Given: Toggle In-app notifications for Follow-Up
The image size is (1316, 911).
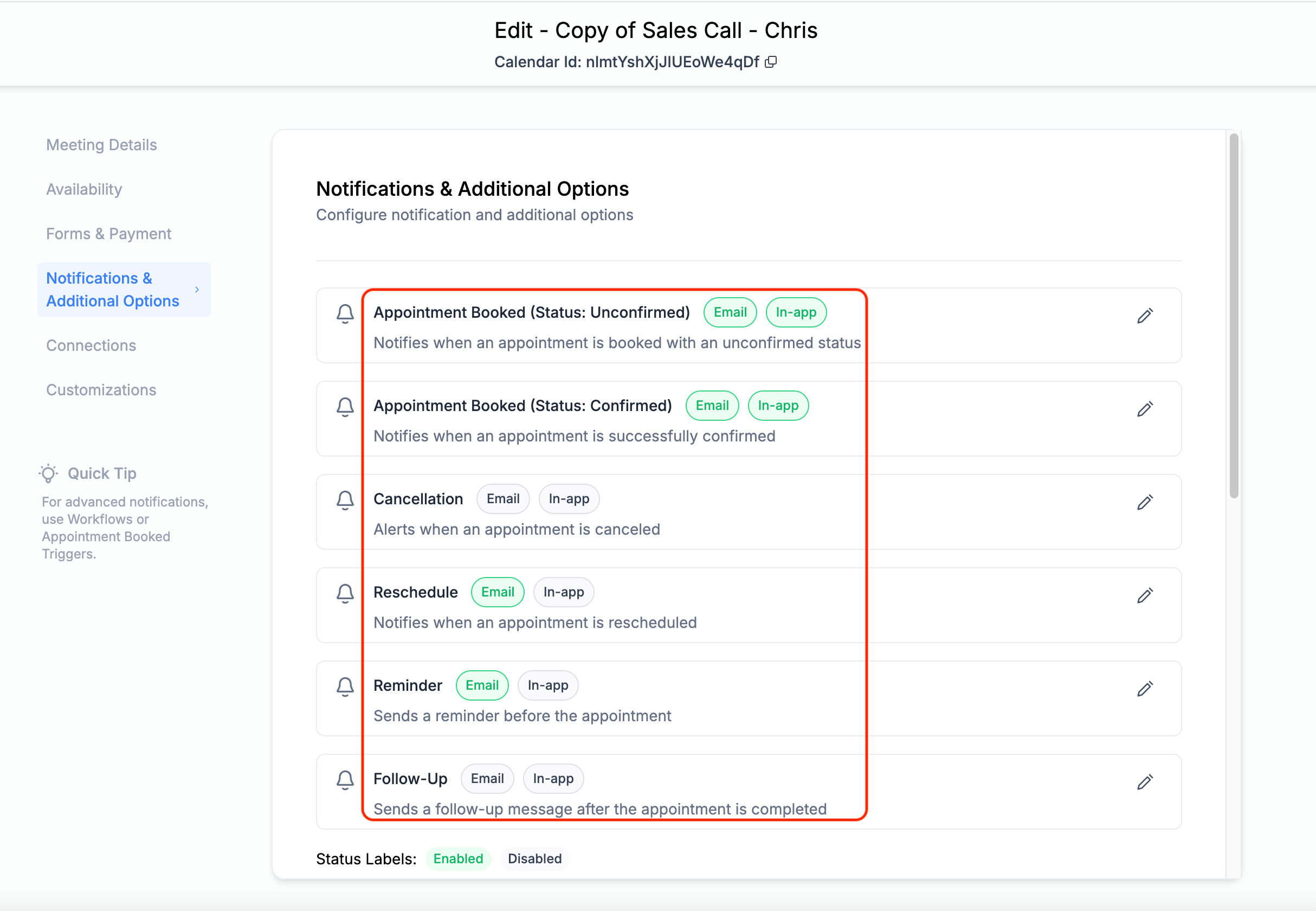Looking at the screenshot, I should point(553,778).
